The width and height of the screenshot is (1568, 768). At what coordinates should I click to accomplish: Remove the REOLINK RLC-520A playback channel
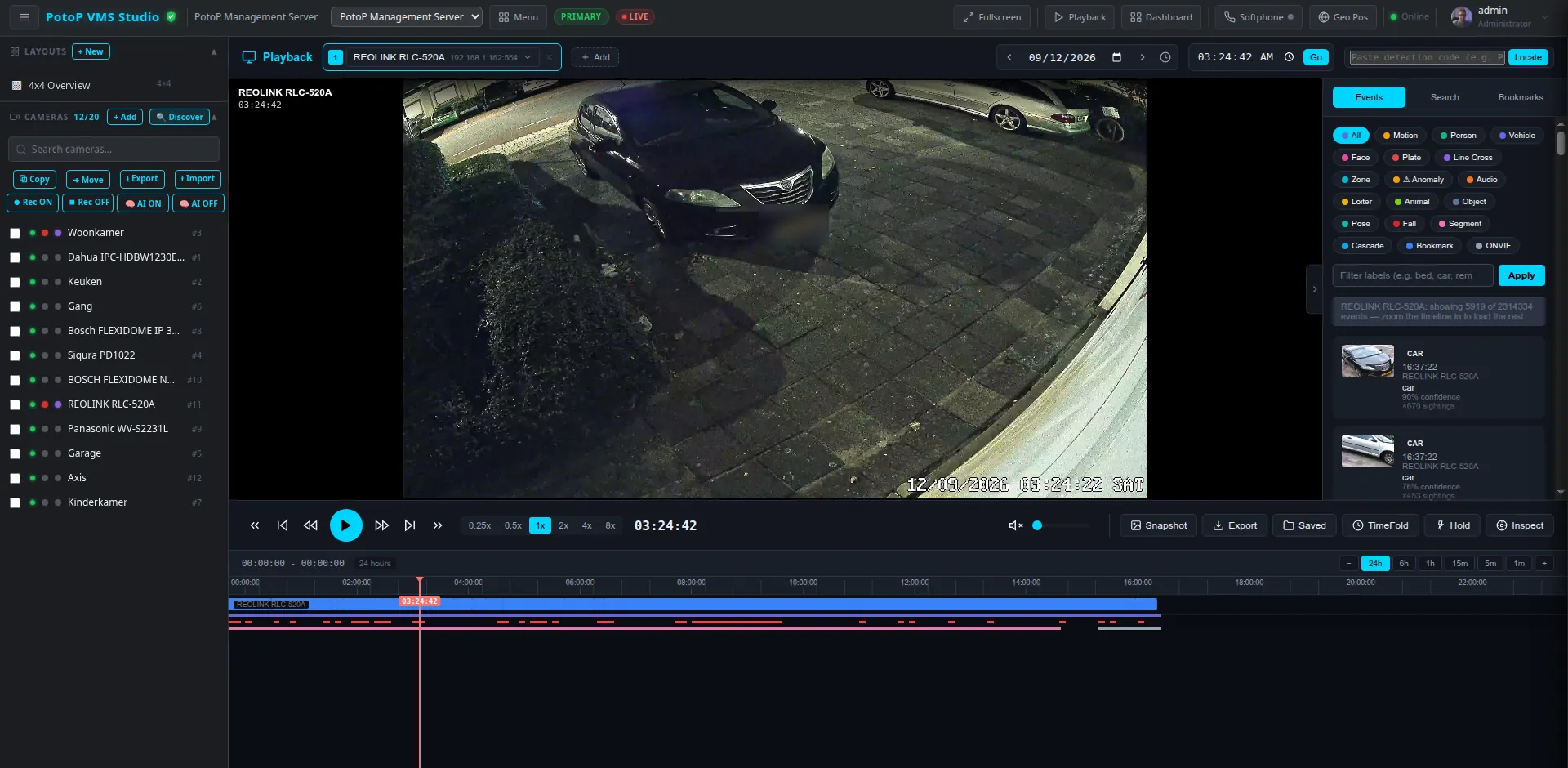point(550,57)
